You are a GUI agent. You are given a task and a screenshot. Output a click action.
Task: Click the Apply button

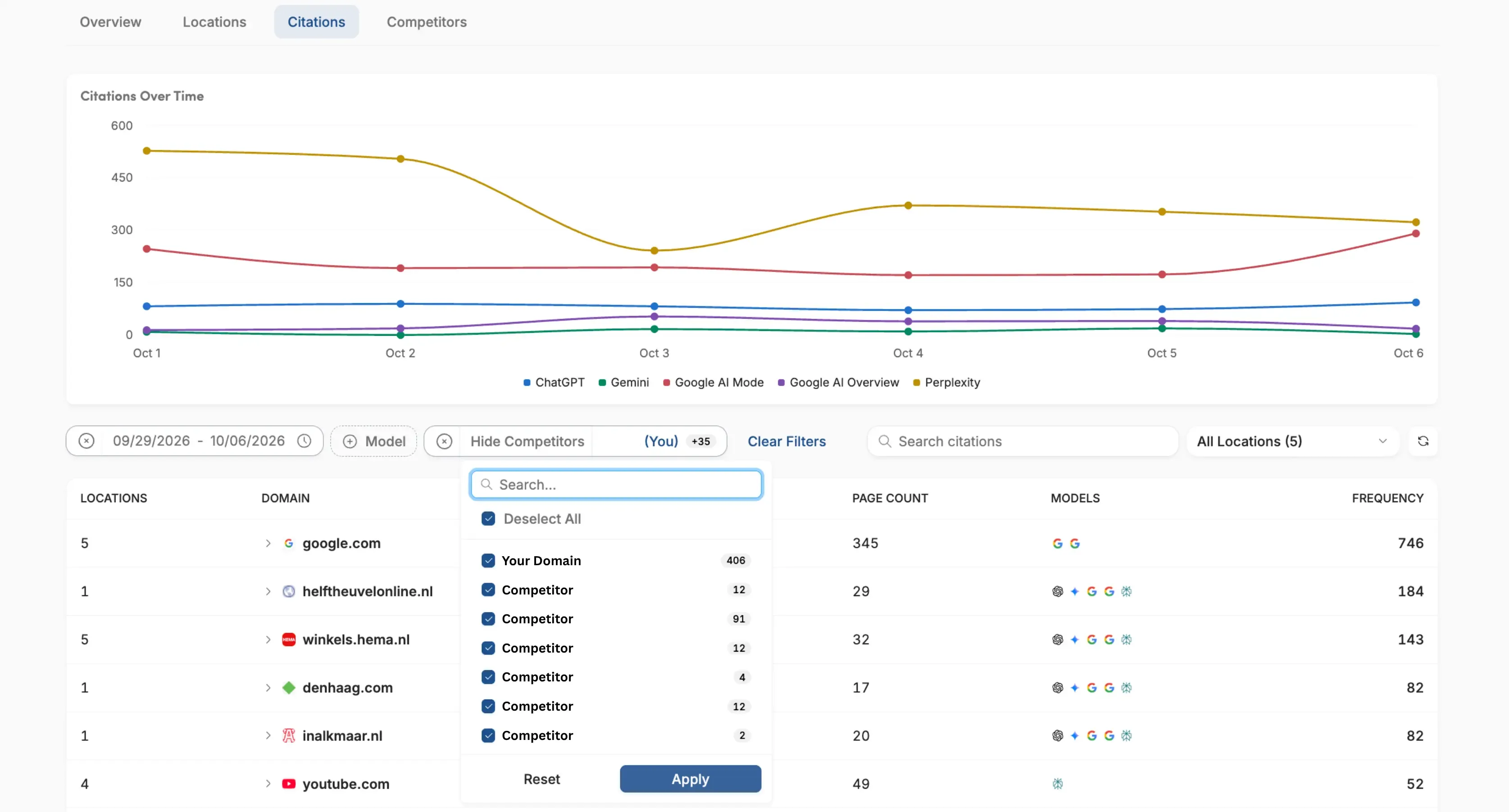690,779
